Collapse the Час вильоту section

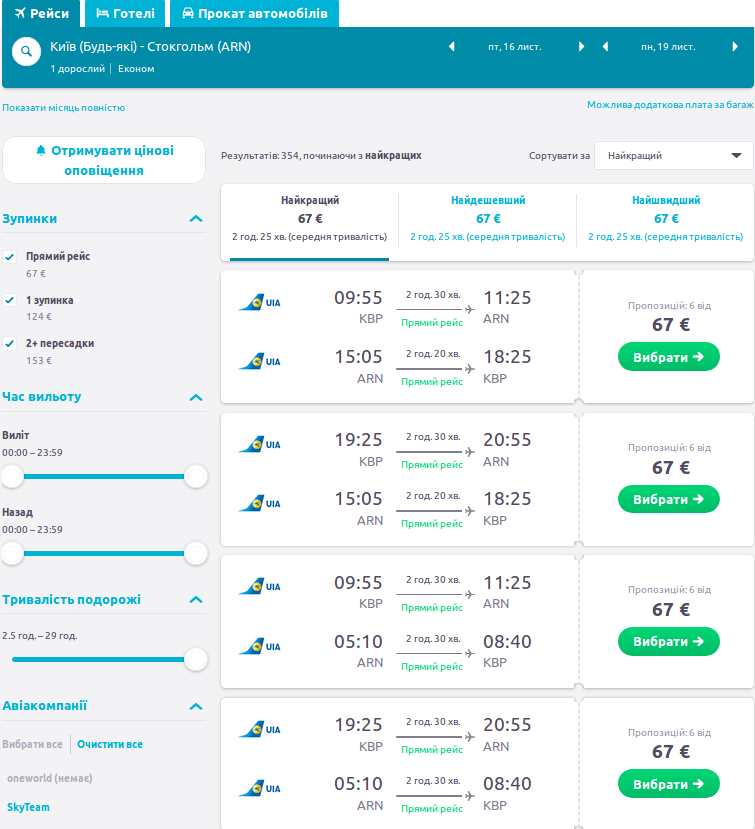(x=196, y=397)
